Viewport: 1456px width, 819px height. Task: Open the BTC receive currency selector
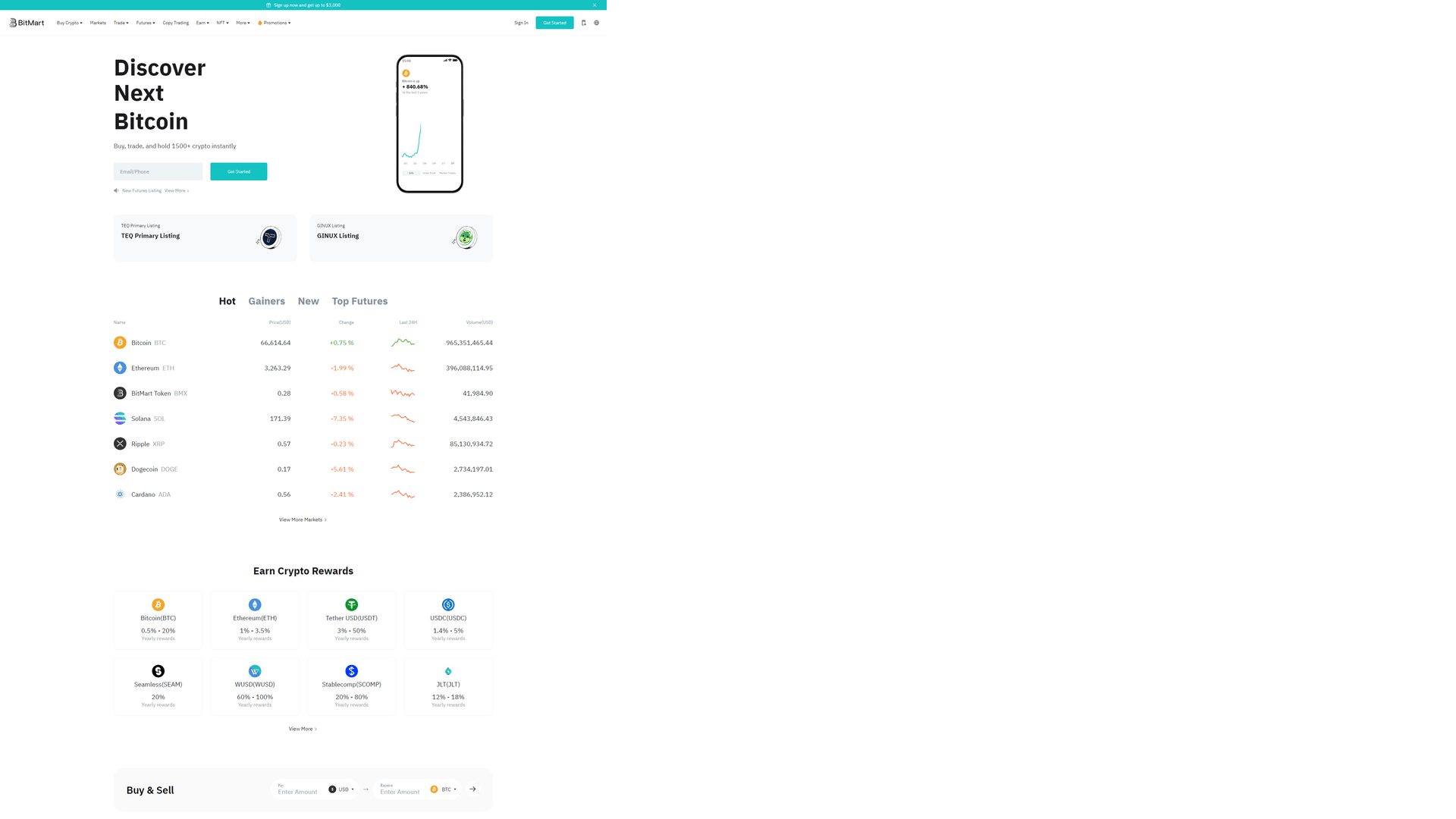pos(444,789)
